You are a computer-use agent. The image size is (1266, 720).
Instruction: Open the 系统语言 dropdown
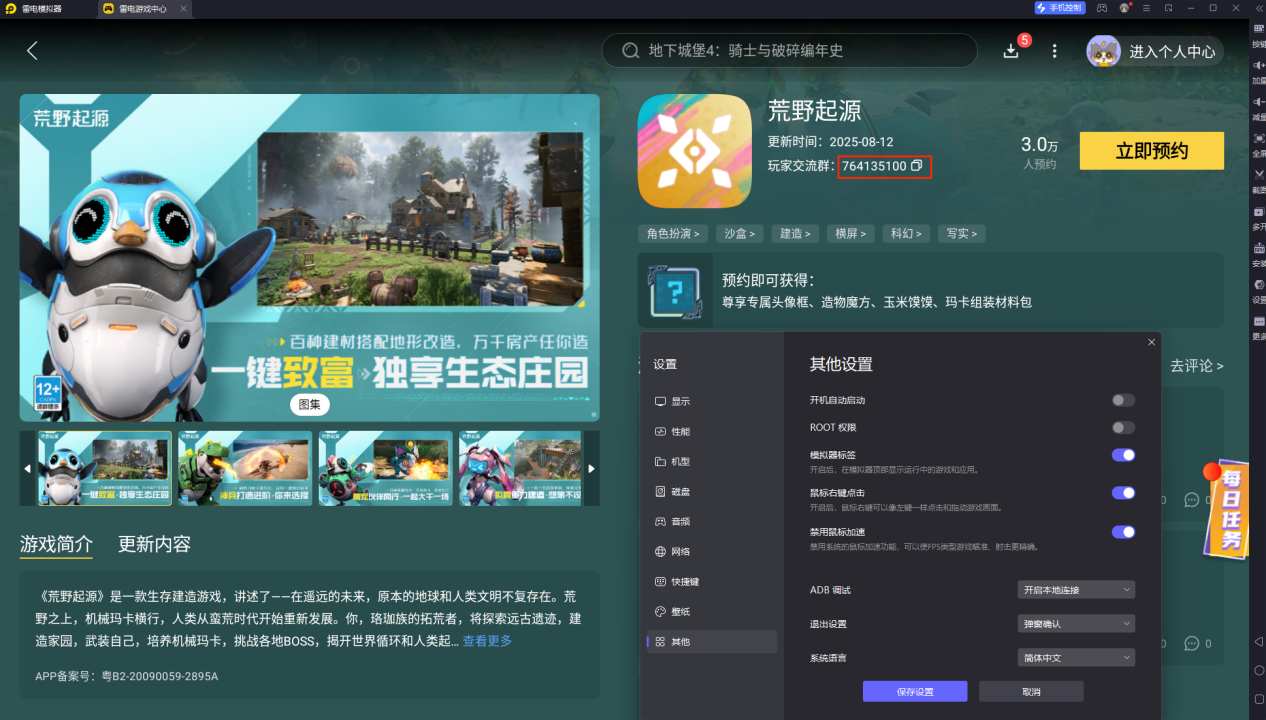pyautogui.click(x=1075, y=658)
